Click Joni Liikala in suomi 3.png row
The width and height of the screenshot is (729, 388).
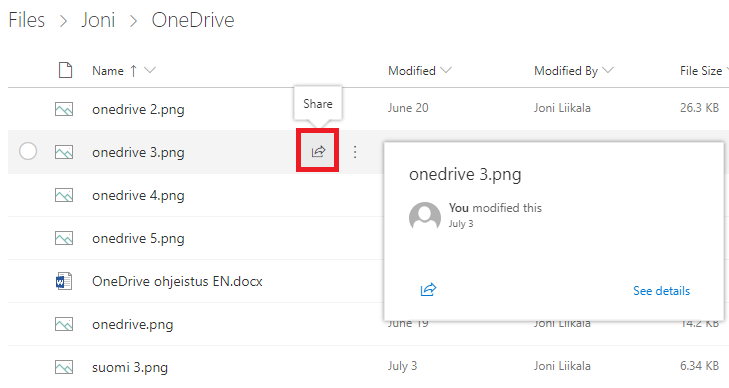562,366
